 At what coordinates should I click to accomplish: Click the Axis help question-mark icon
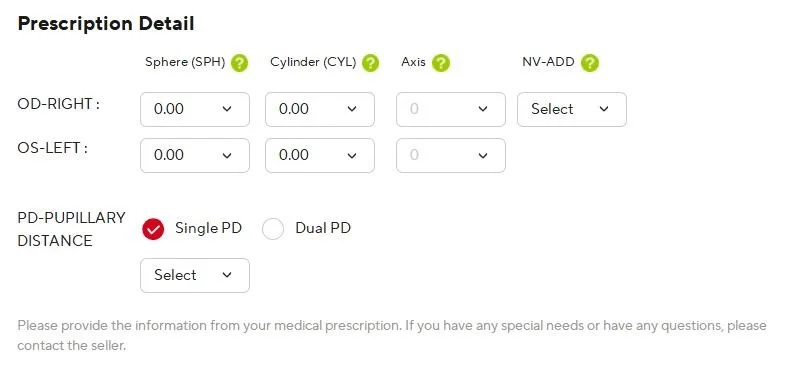click(x=441, y=63)
